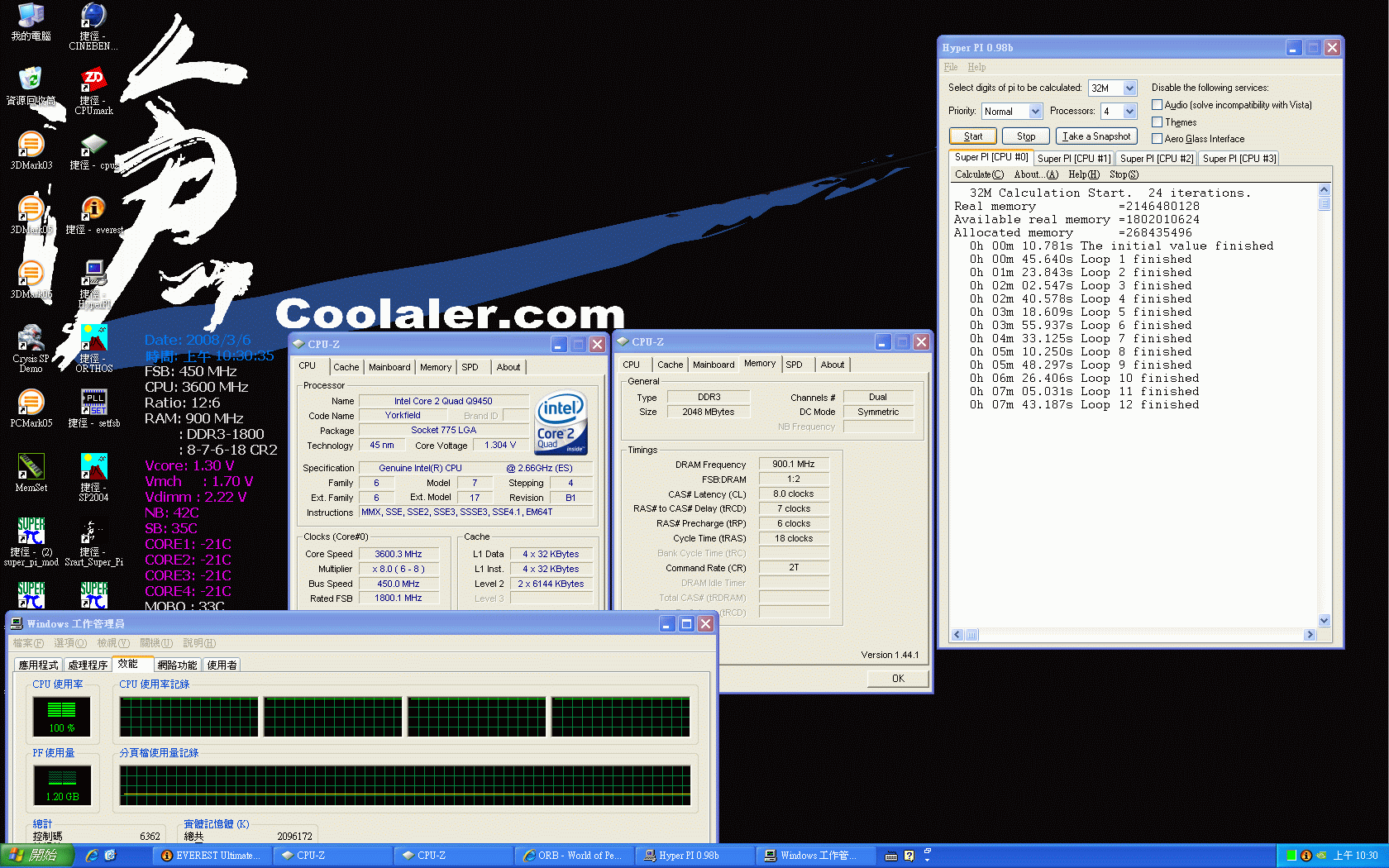The height and width of the screenshot is (868, 1389).
Task: Open Task Manager File menu
Action: [x=28, y=643]
